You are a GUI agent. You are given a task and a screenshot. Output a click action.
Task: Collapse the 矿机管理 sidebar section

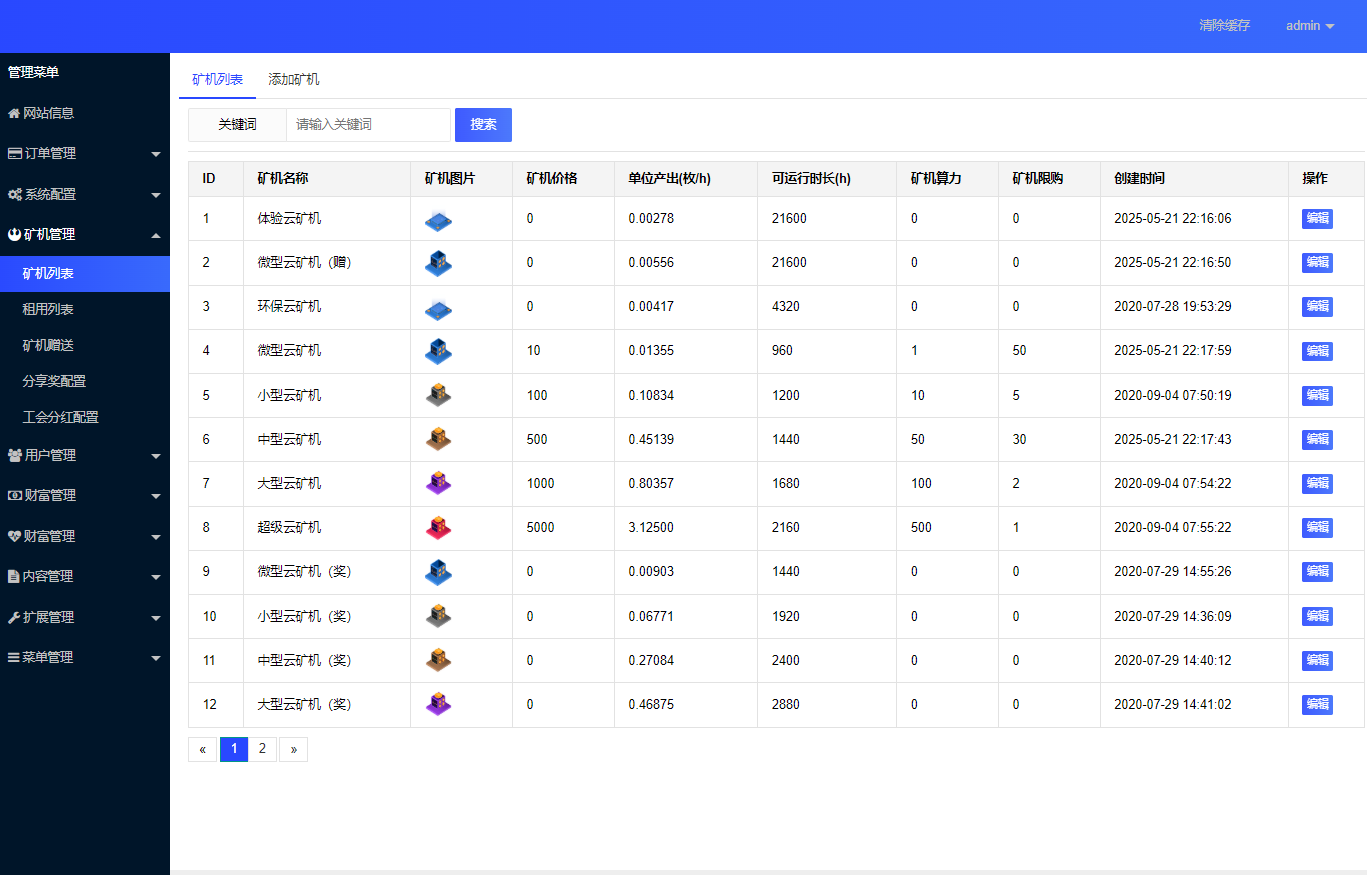tap(85, 234)
